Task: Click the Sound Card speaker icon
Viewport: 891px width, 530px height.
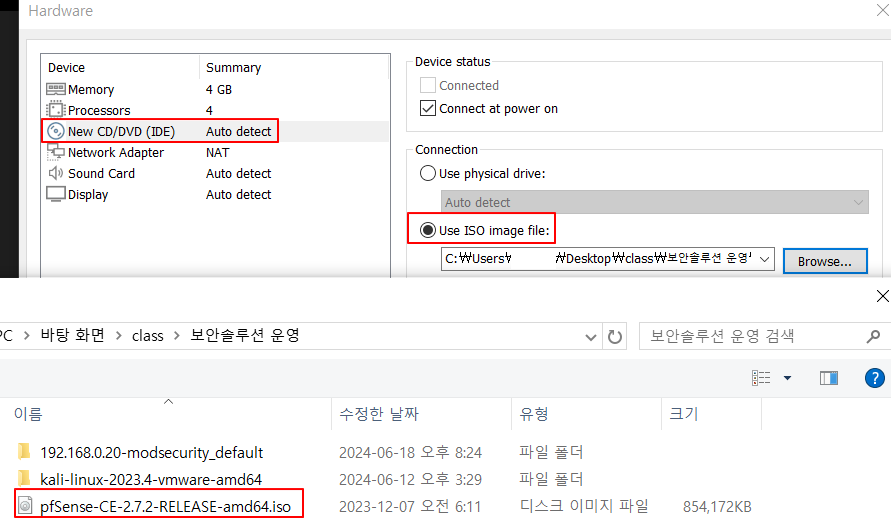Action: (56, 173)
